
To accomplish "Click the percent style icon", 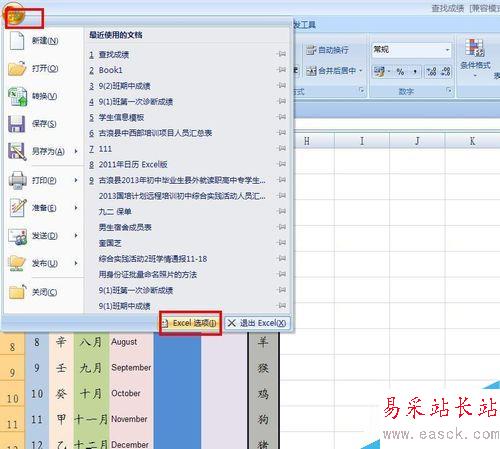I will 400,71.
